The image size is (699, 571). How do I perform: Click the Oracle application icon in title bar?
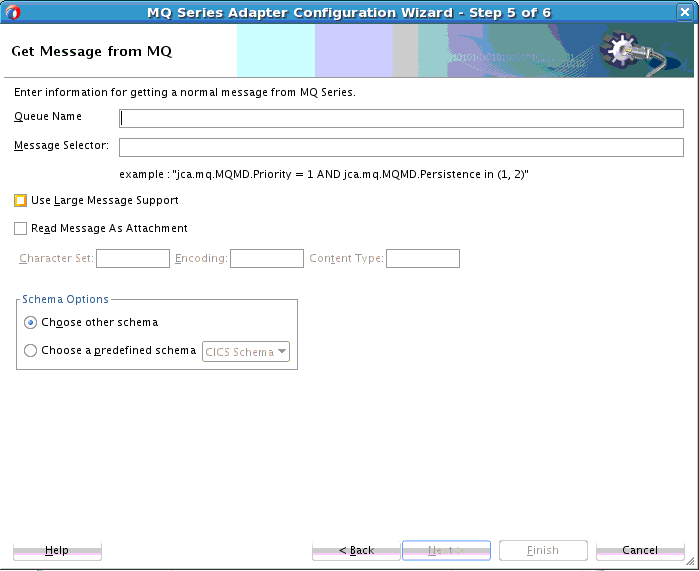[13, 12]
